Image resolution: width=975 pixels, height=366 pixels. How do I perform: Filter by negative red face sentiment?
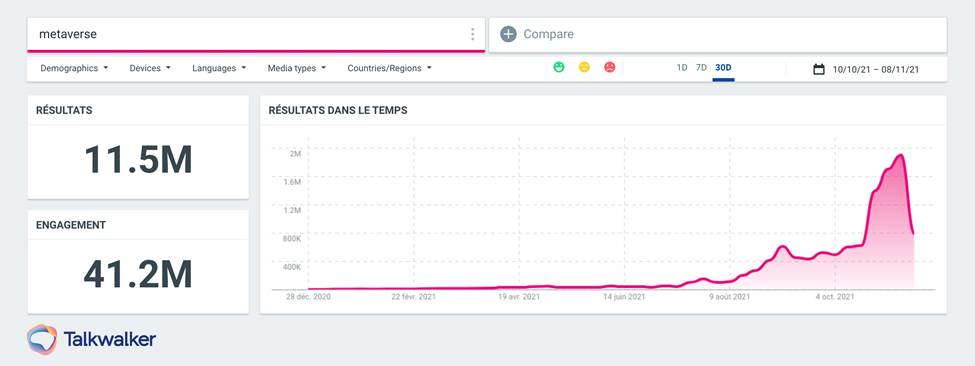[609, 67]
